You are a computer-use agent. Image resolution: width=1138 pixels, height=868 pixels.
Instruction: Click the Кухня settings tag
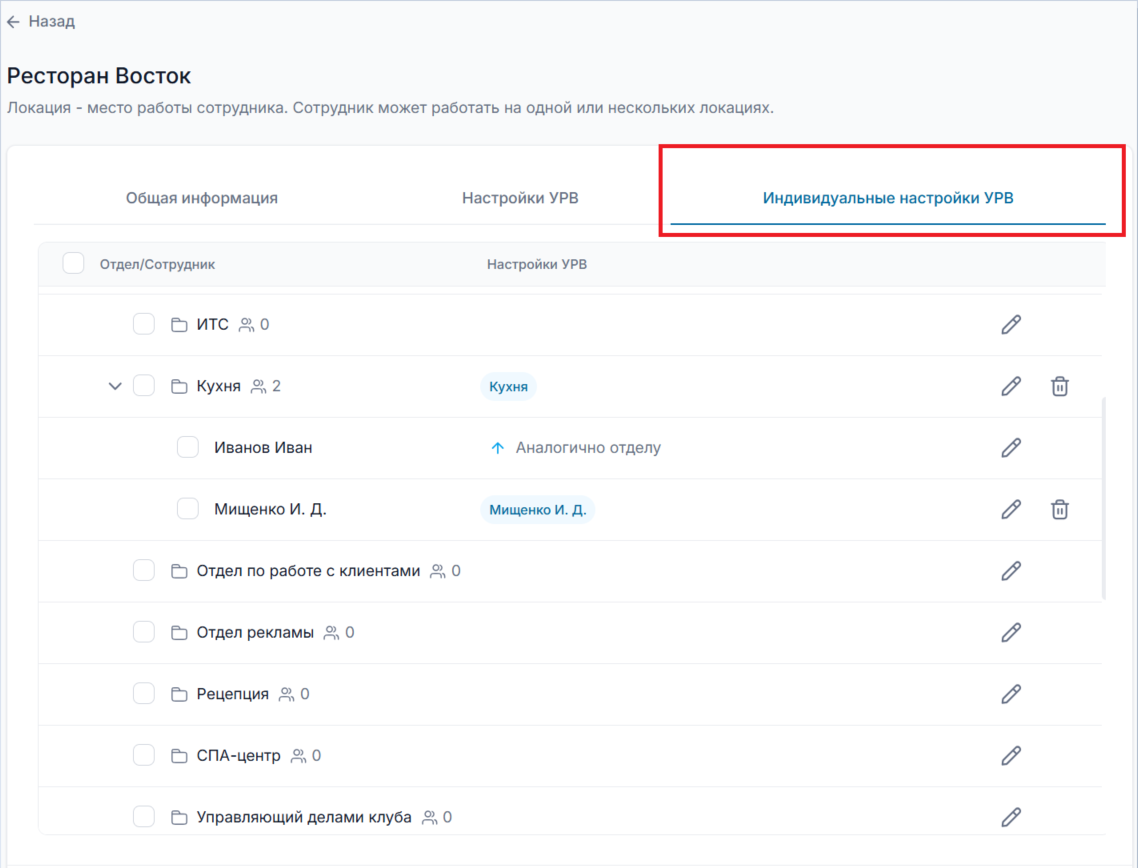tap(508, 387)
